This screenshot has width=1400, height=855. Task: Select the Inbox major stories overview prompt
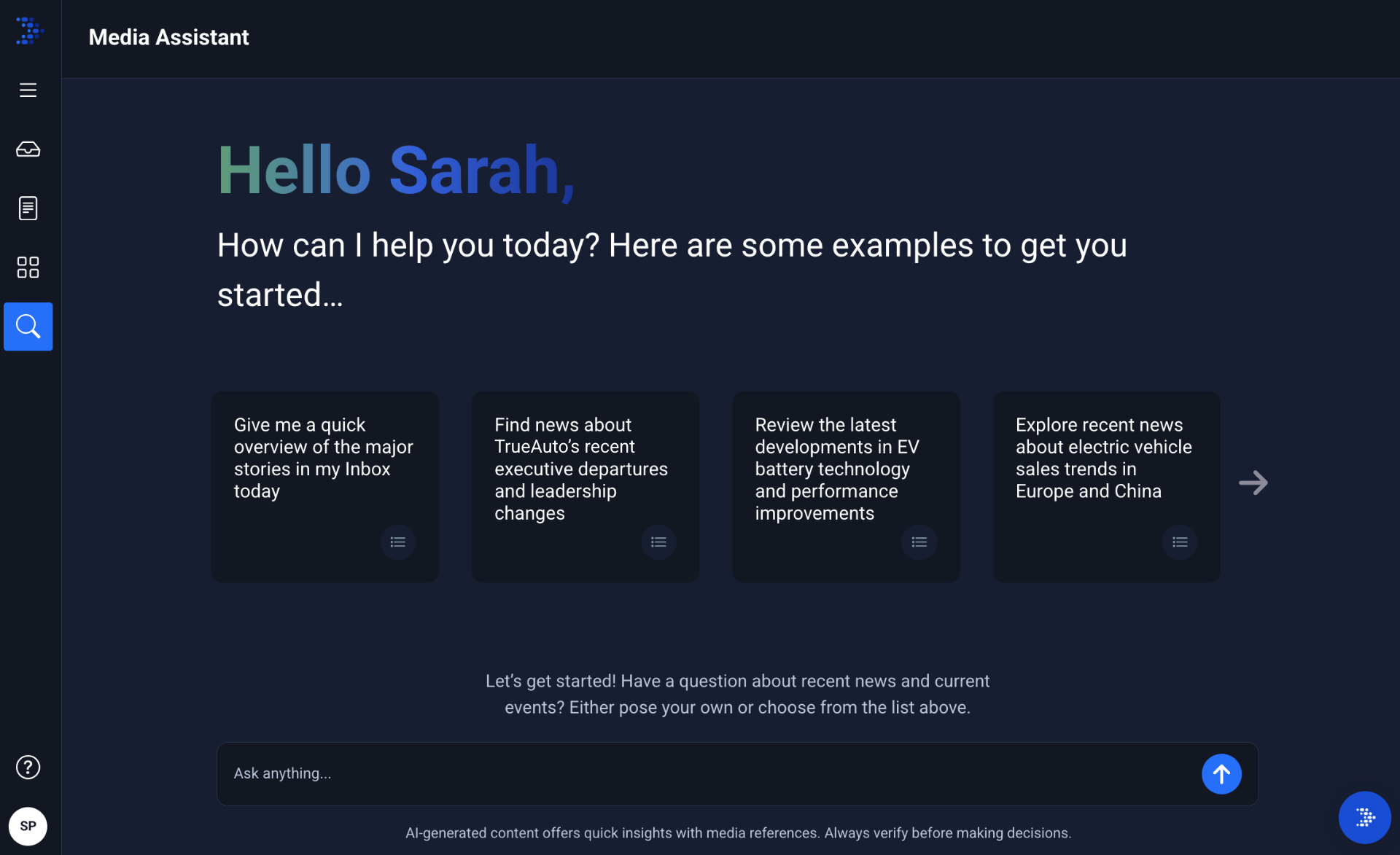[x=323, y=458]
